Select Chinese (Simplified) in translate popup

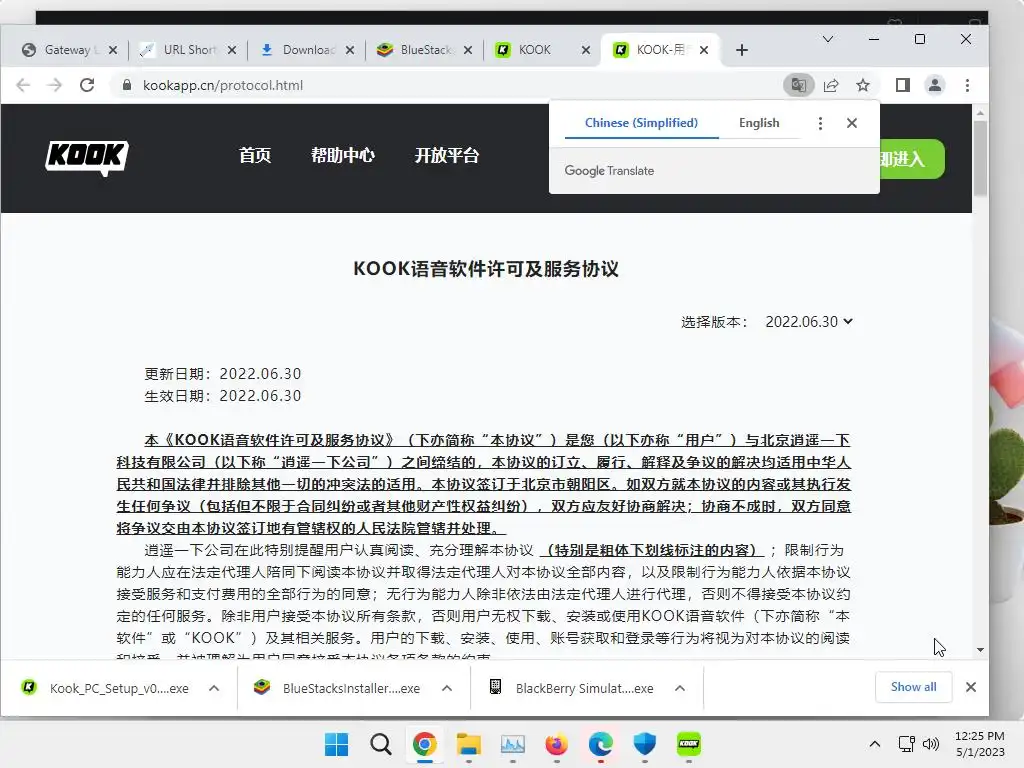[x=641, y=123]
